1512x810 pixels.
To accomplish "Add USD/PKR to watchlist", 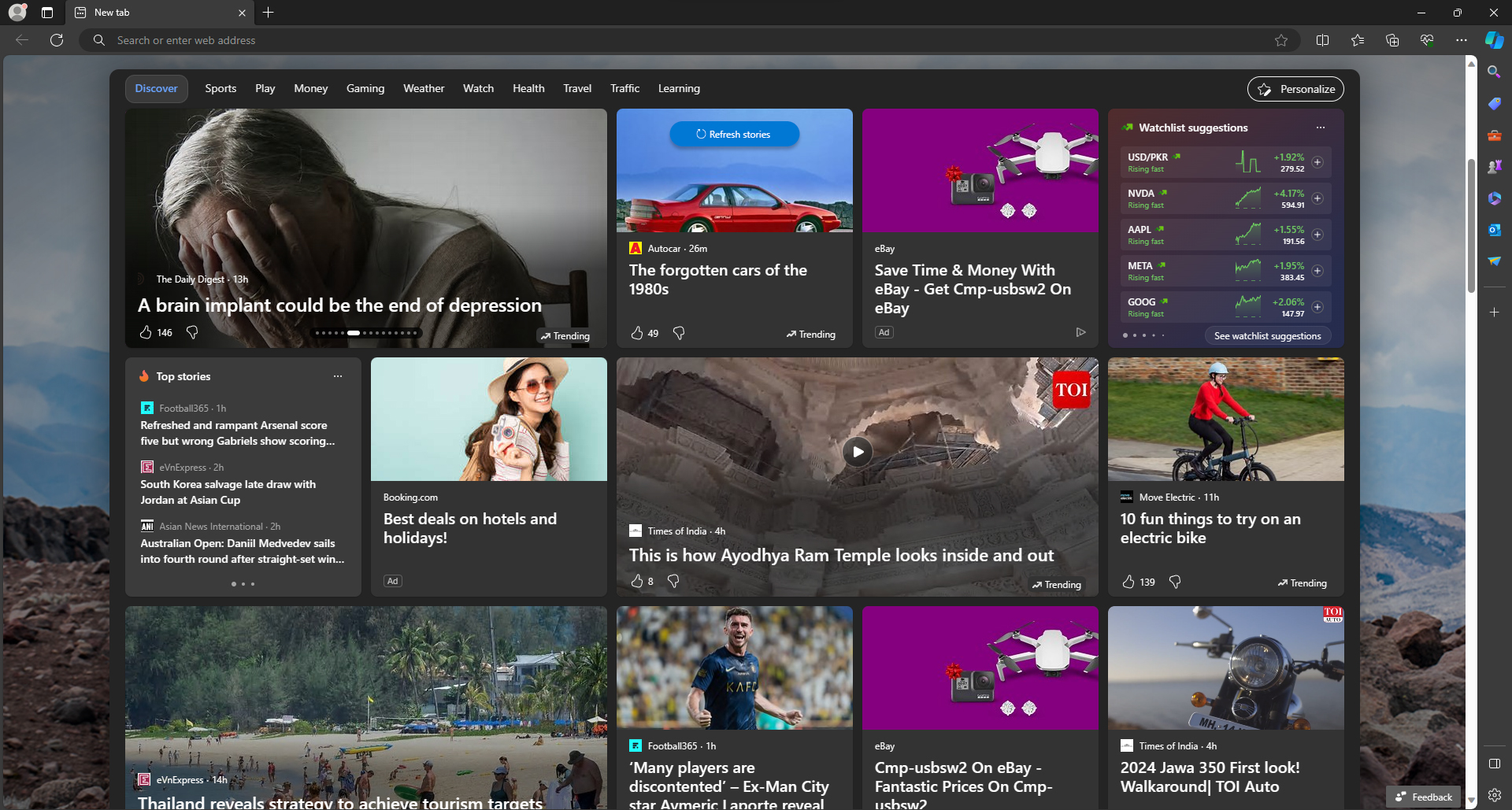I will click(1317, 162).
